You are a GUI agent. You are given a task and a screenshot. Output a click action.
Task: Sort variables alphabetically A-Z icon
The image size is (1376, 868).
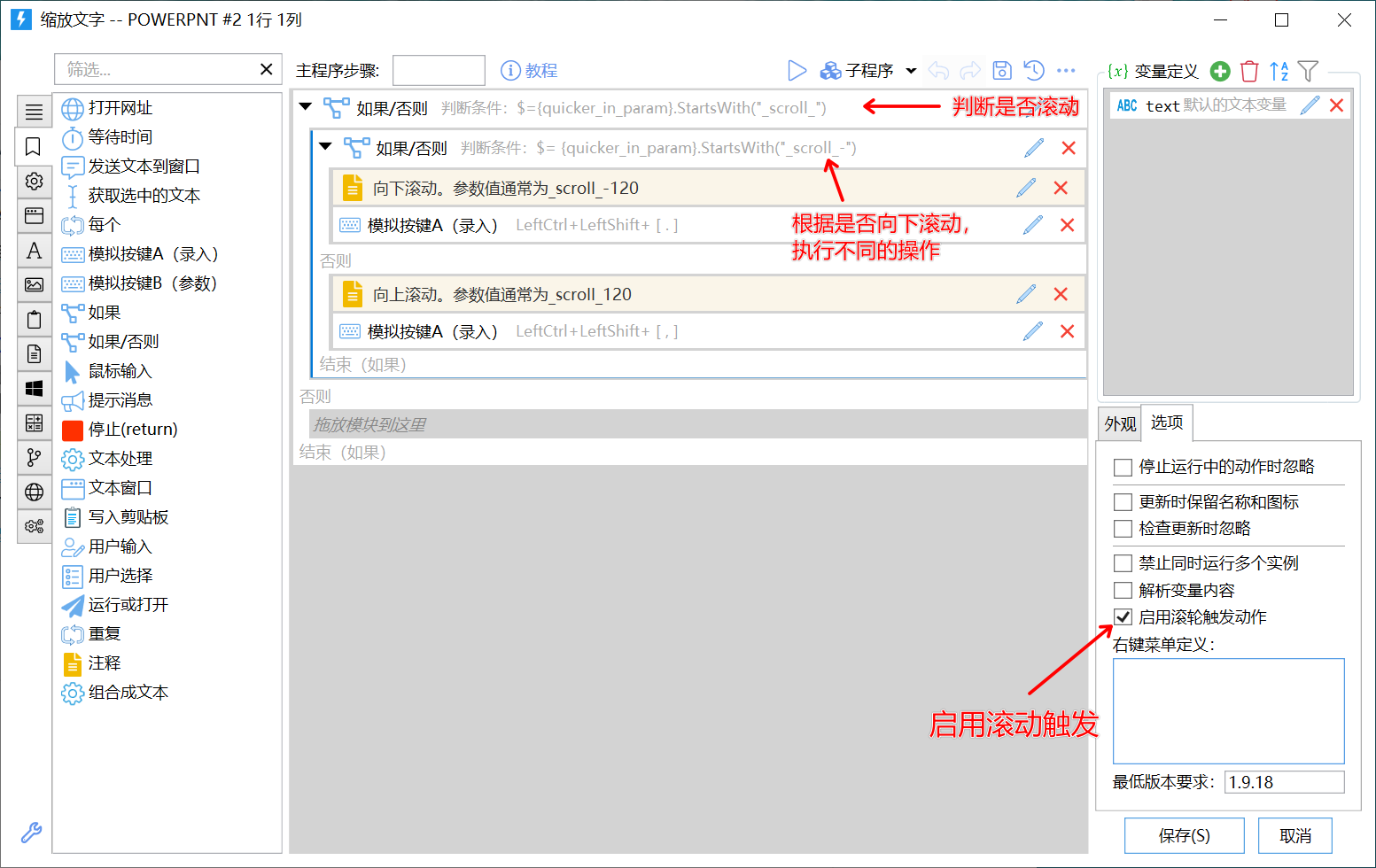pyautogui.click(x=1279, y=71)
